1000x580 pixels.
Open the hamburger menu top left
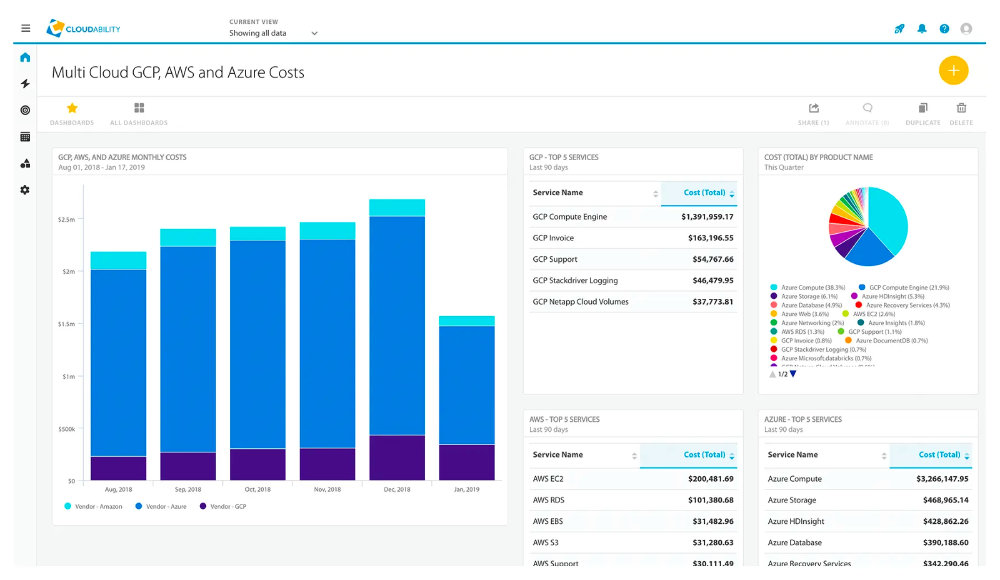coord(25,27)
